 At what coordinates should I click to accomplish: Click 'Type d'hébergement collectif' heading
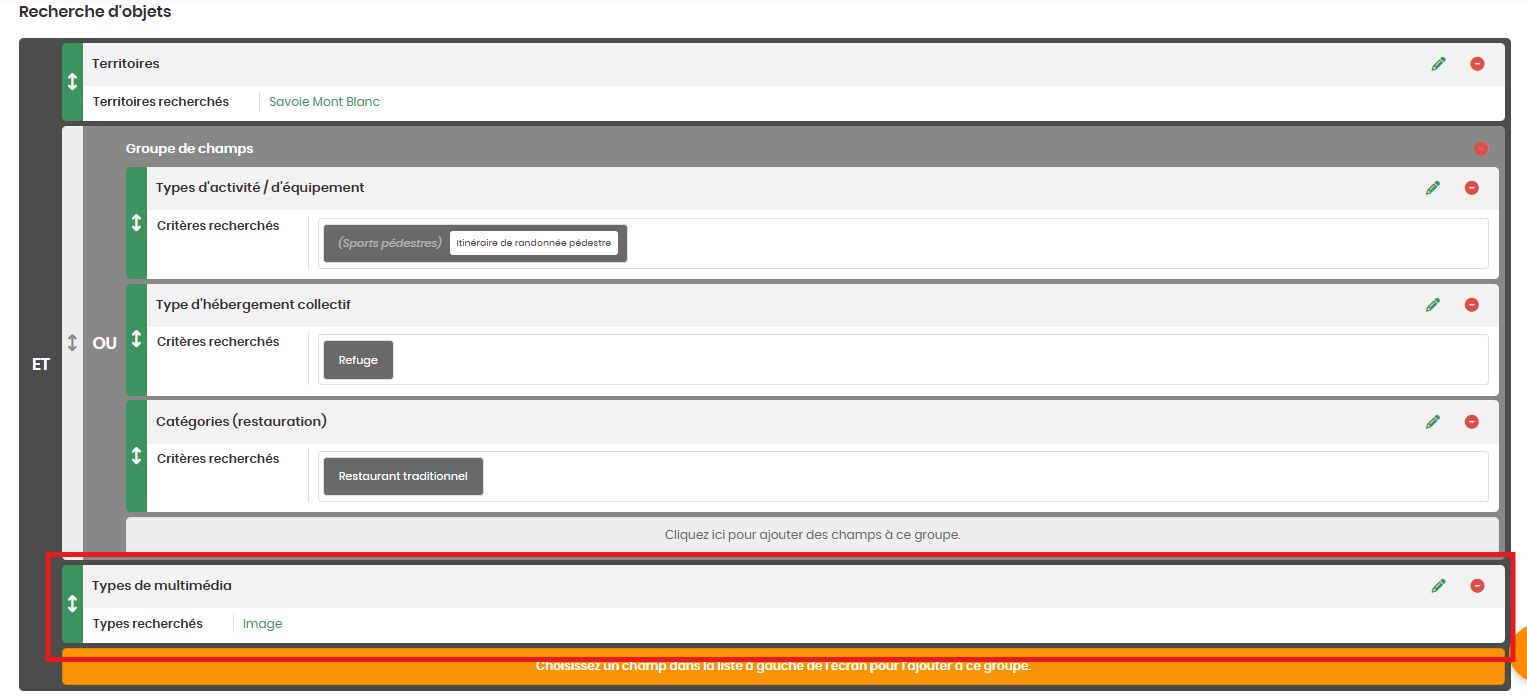(x=253, y=305)
